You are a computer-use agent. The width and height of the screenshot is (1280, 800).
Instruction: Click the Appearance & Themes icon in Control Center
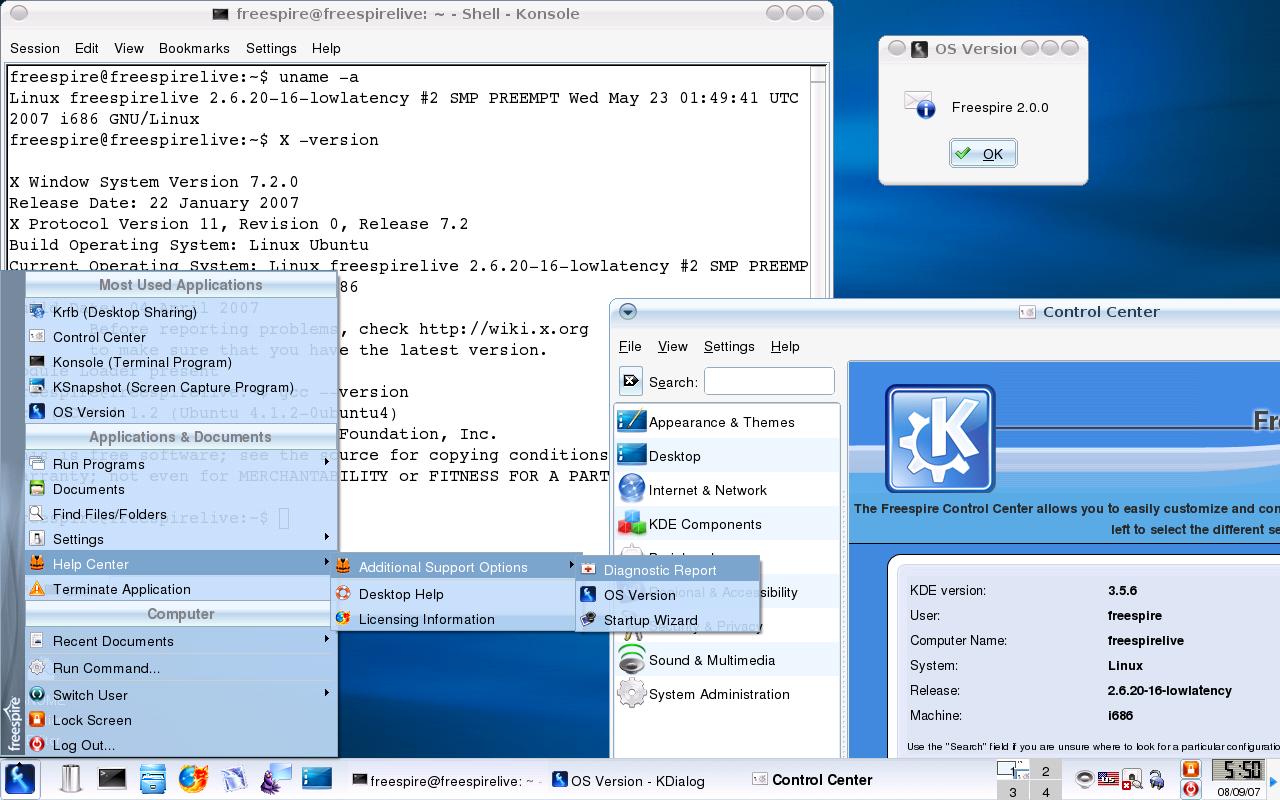pos(632,421)
